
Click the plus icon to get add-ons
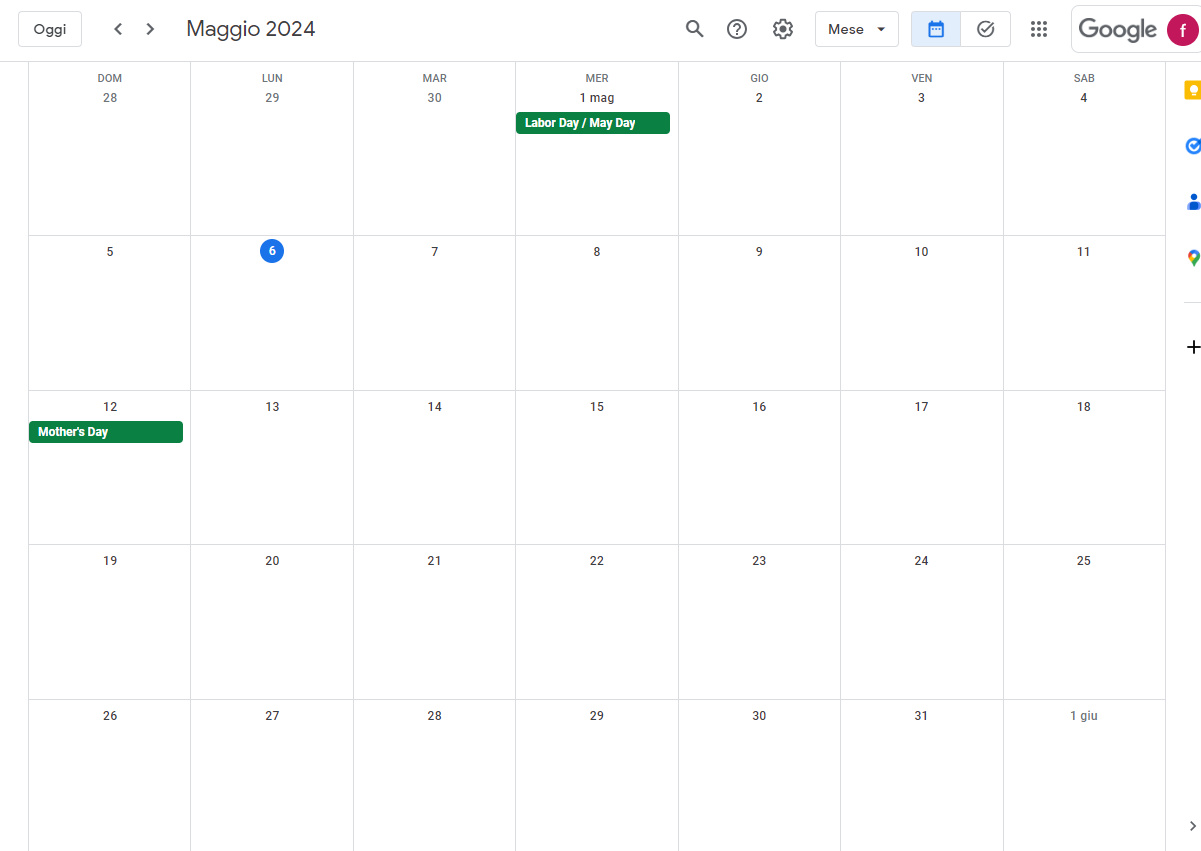[1192, 347]
